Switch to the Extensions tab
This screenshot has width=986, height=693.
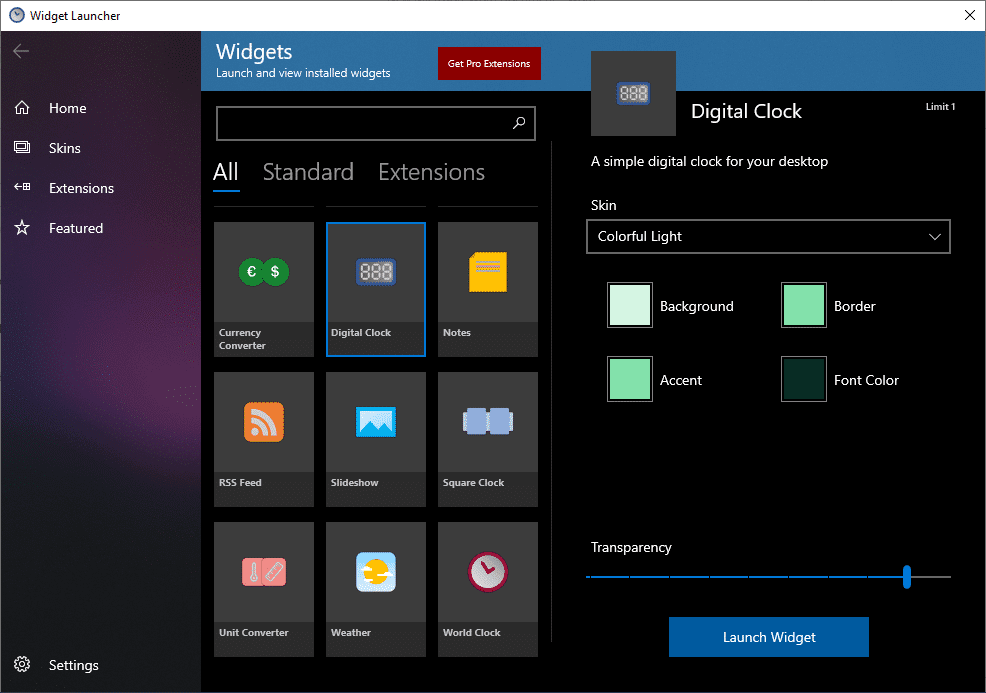[431, 172]
